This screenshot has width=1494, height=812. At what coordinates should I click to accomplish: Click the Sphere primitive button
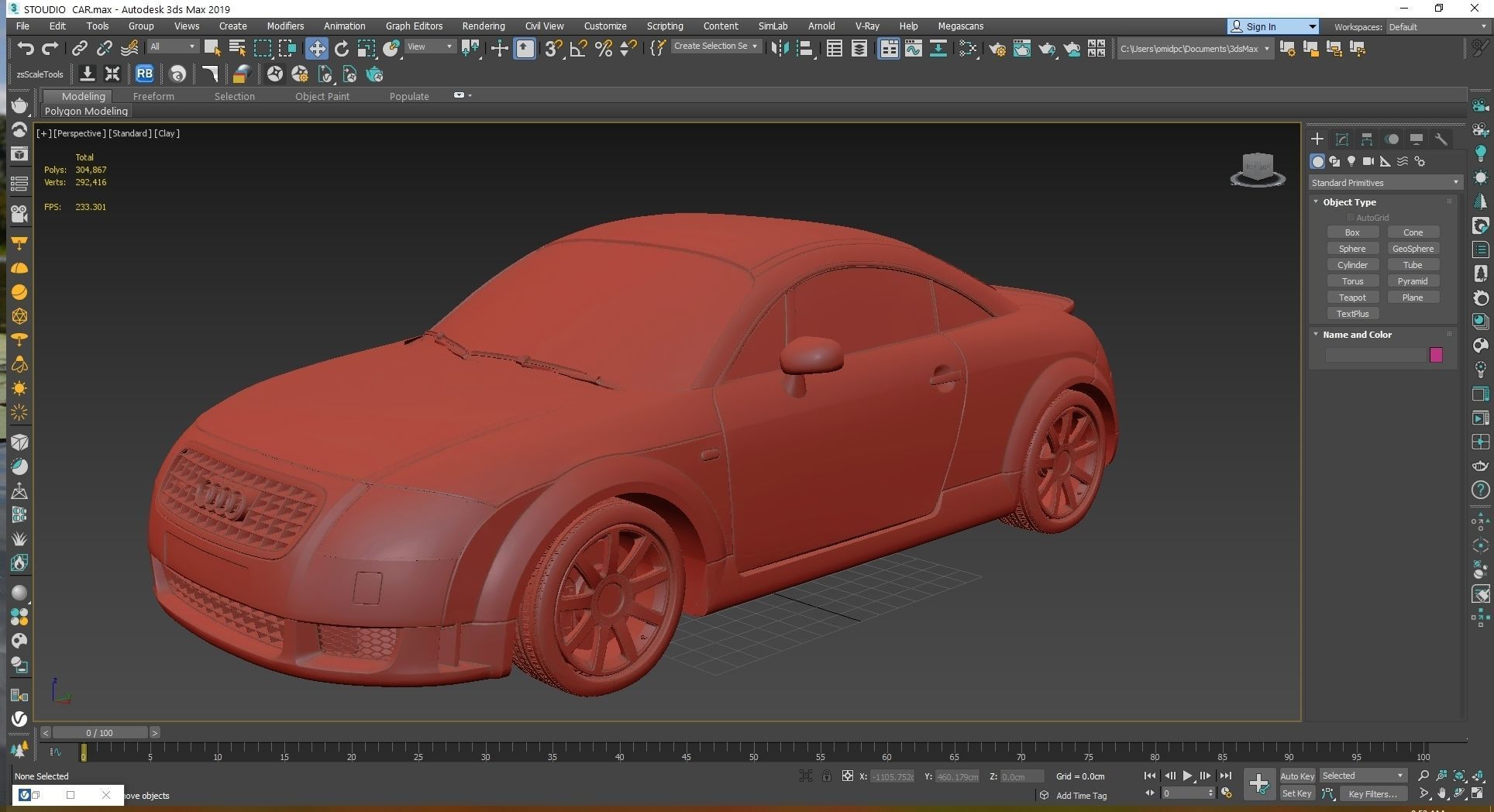[1352, 249]
